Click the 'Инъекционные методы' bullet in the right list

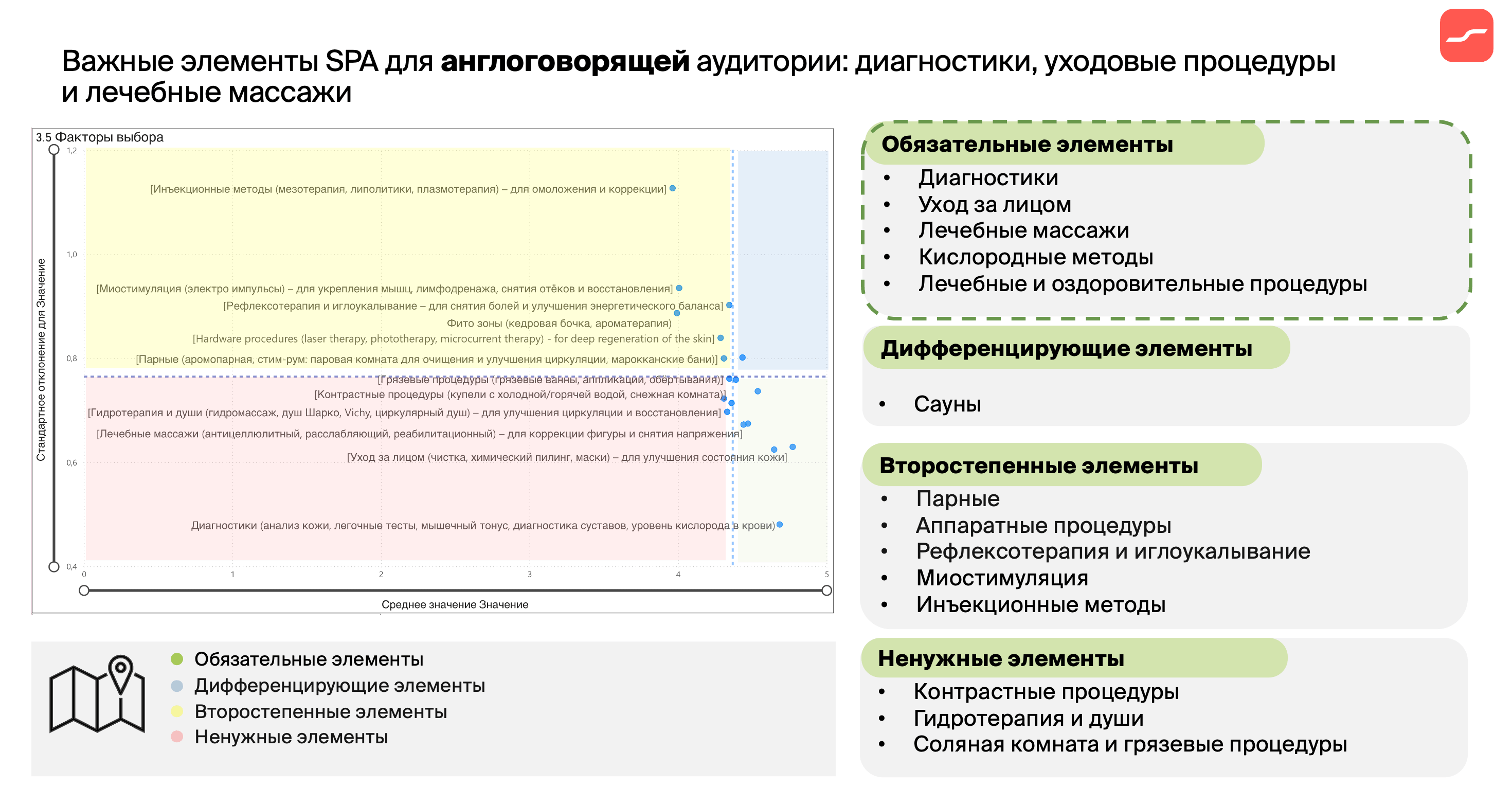[x=1041, y=605]
